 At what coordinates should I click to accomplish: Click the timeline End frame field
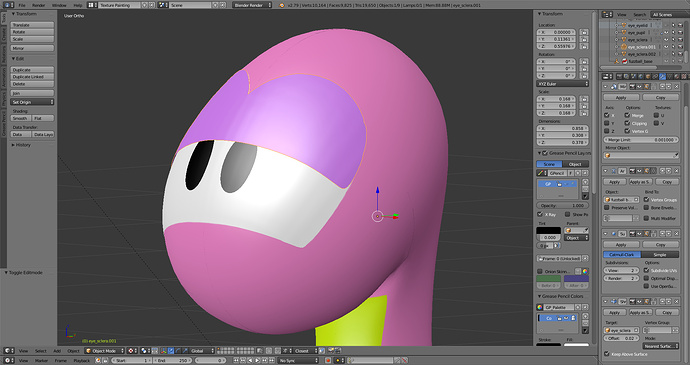(172, 361)
